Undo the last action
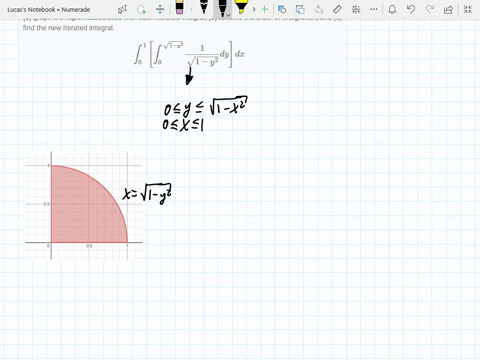Screen dimensions: 480x360 click(411, 9)
